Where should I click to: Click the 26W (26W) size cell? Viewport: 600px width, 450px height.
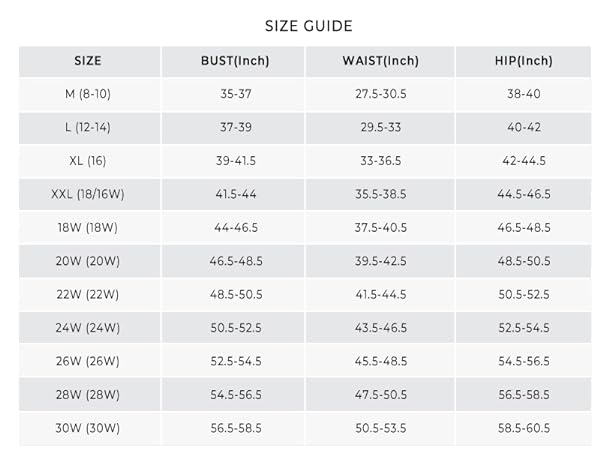pos(88,361)
